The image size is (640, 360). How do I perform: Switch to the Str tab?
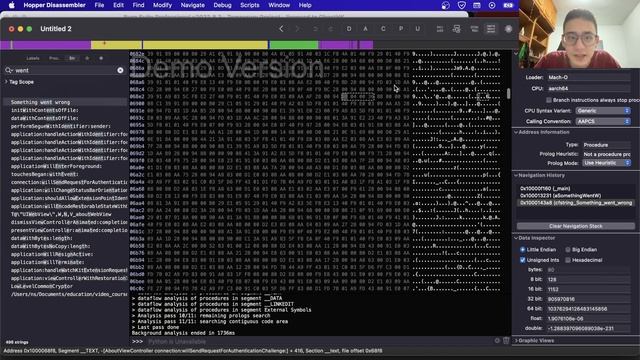[72, 58]
